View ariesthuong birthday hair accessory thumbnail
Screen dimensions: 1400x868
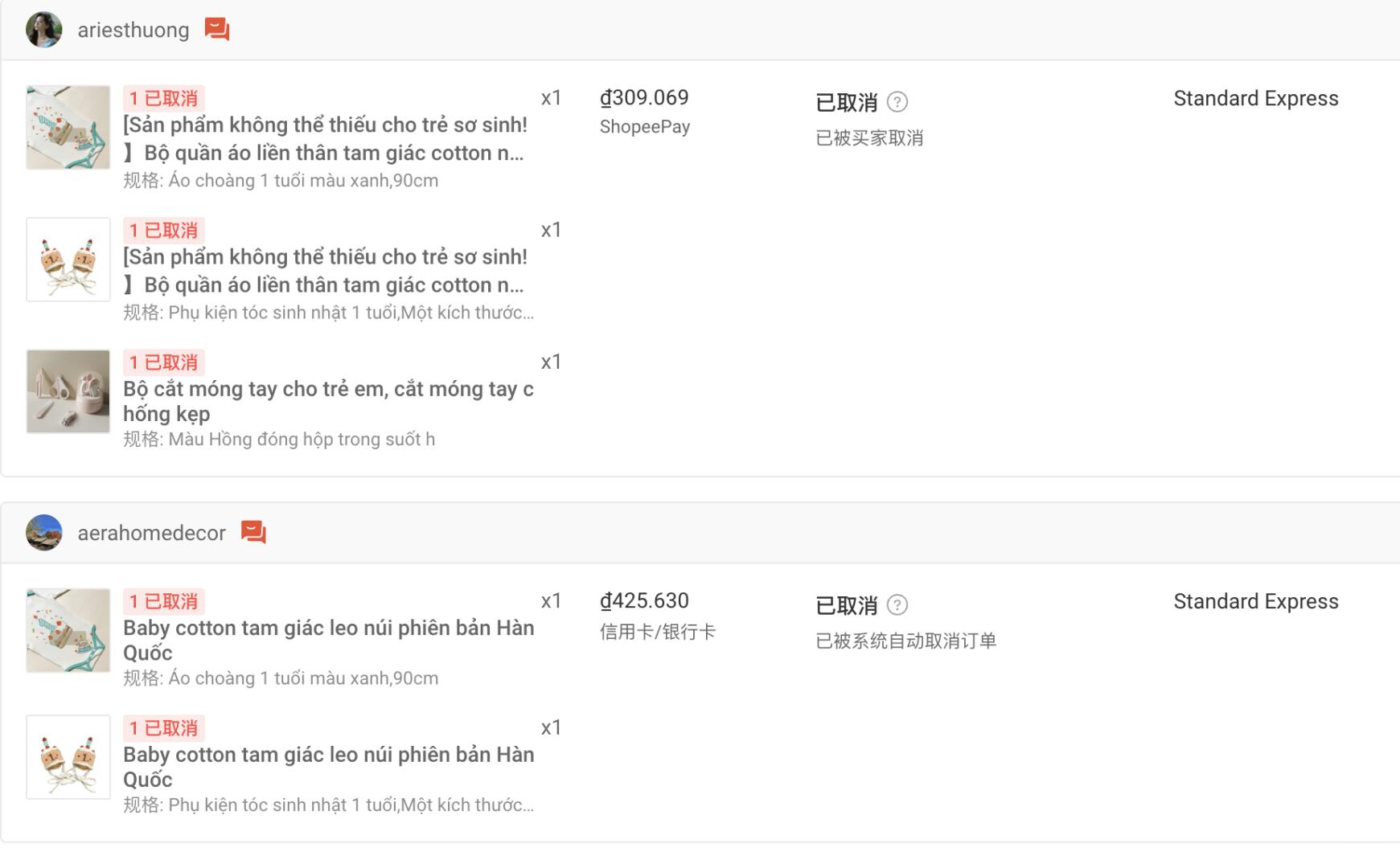pyautogui.click(x=68, y=260)
